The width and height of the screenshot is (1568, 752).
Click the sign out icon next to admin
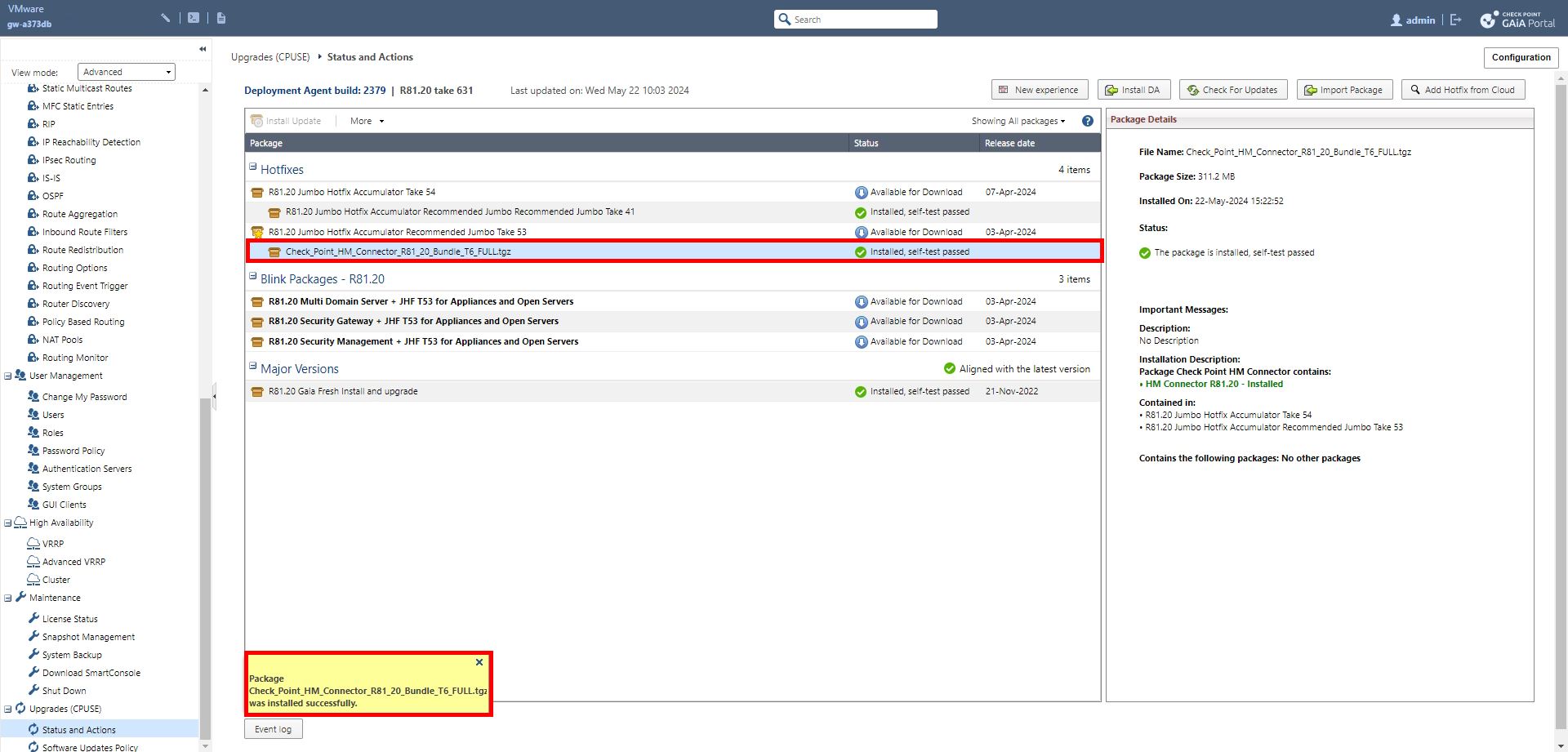click(1455, 20)
